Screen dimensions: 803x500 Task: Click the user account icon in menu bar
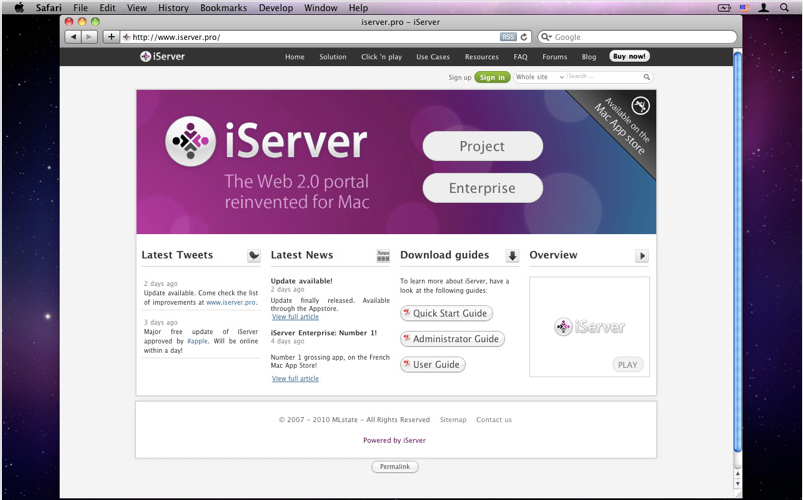(764, 8)
